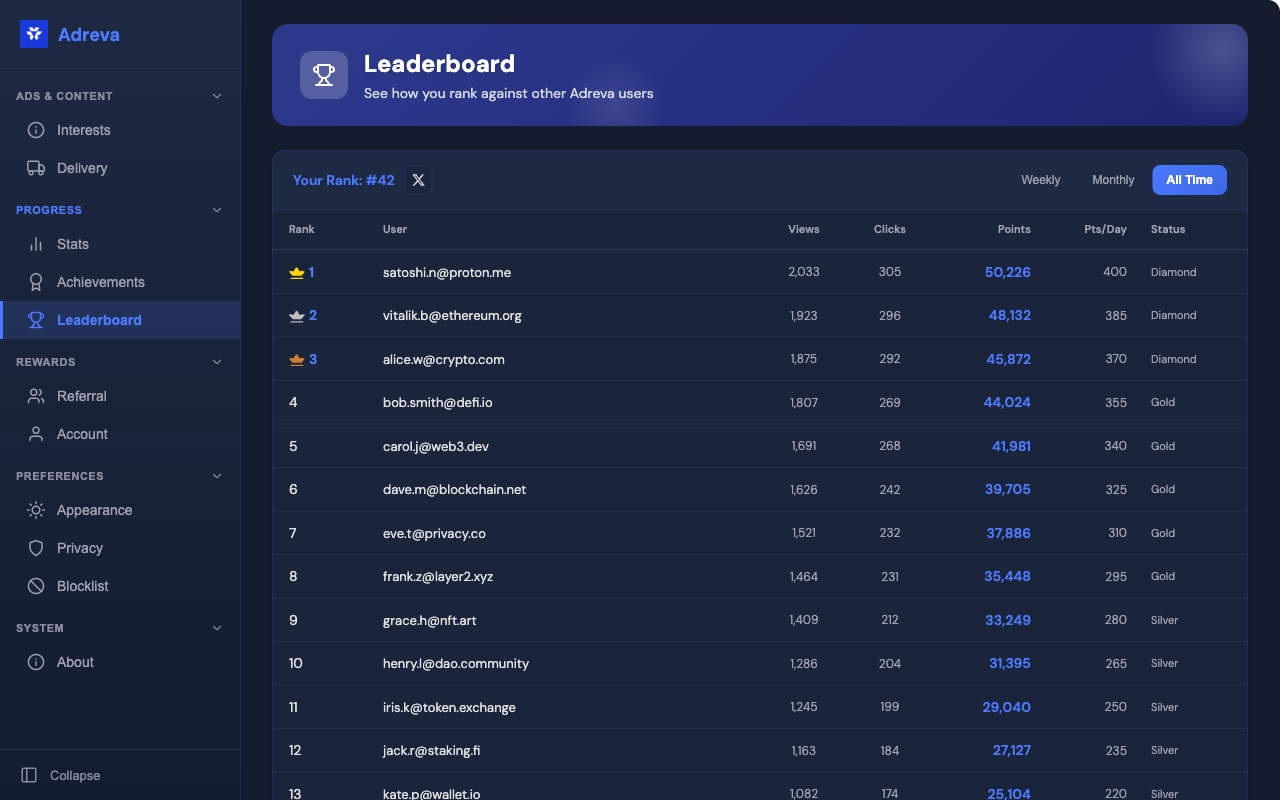Switch leaderboard to Weekly
The width and height of the screenshot is (1280, 800).
pyautogui.click(x=1040, y=180)
